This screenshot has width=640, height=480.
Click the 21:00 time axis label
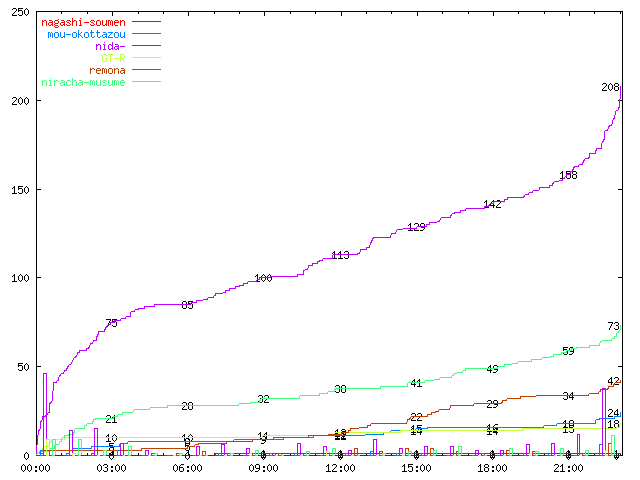tap(568, 467)
